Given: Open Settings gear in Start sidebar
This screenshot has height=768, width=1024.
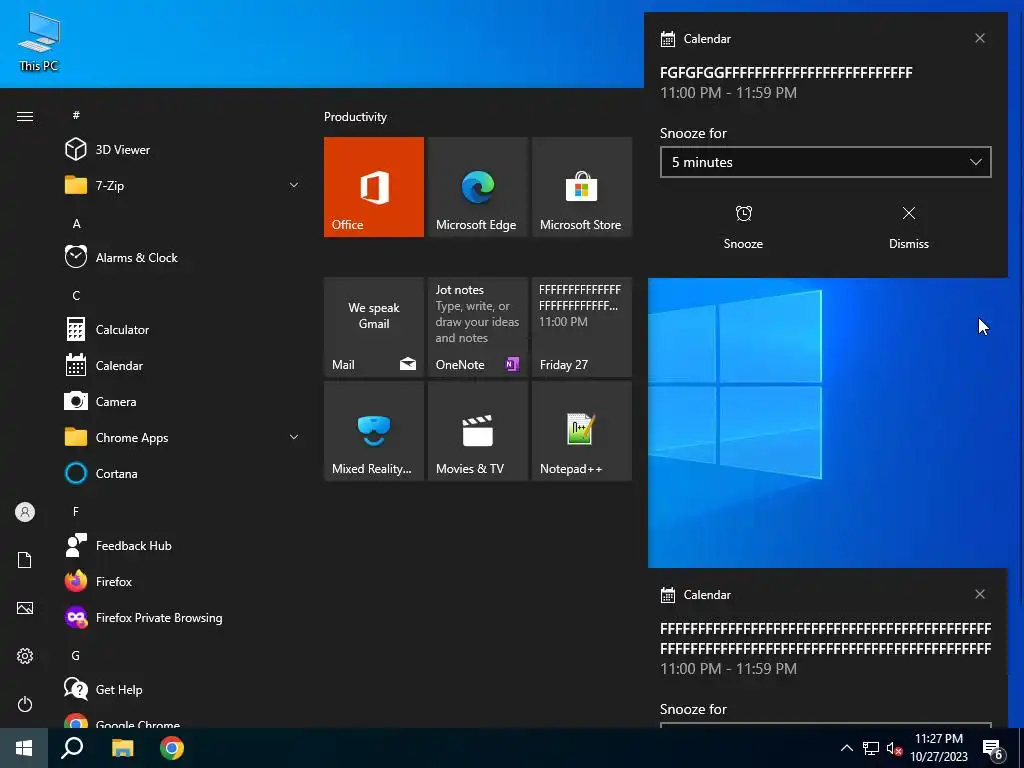Looking at the screenshot, I should tap(25, 656).
